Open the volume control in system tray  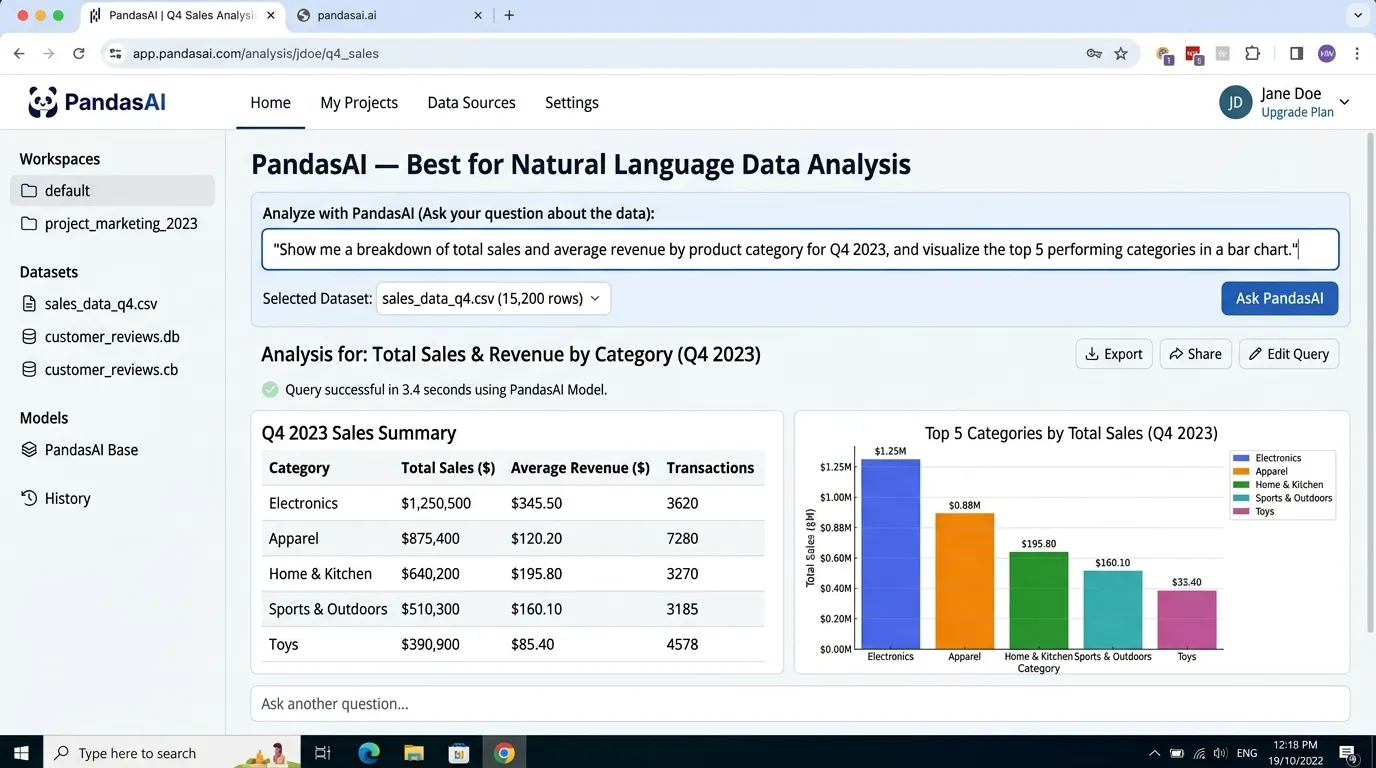[1220, 753]
